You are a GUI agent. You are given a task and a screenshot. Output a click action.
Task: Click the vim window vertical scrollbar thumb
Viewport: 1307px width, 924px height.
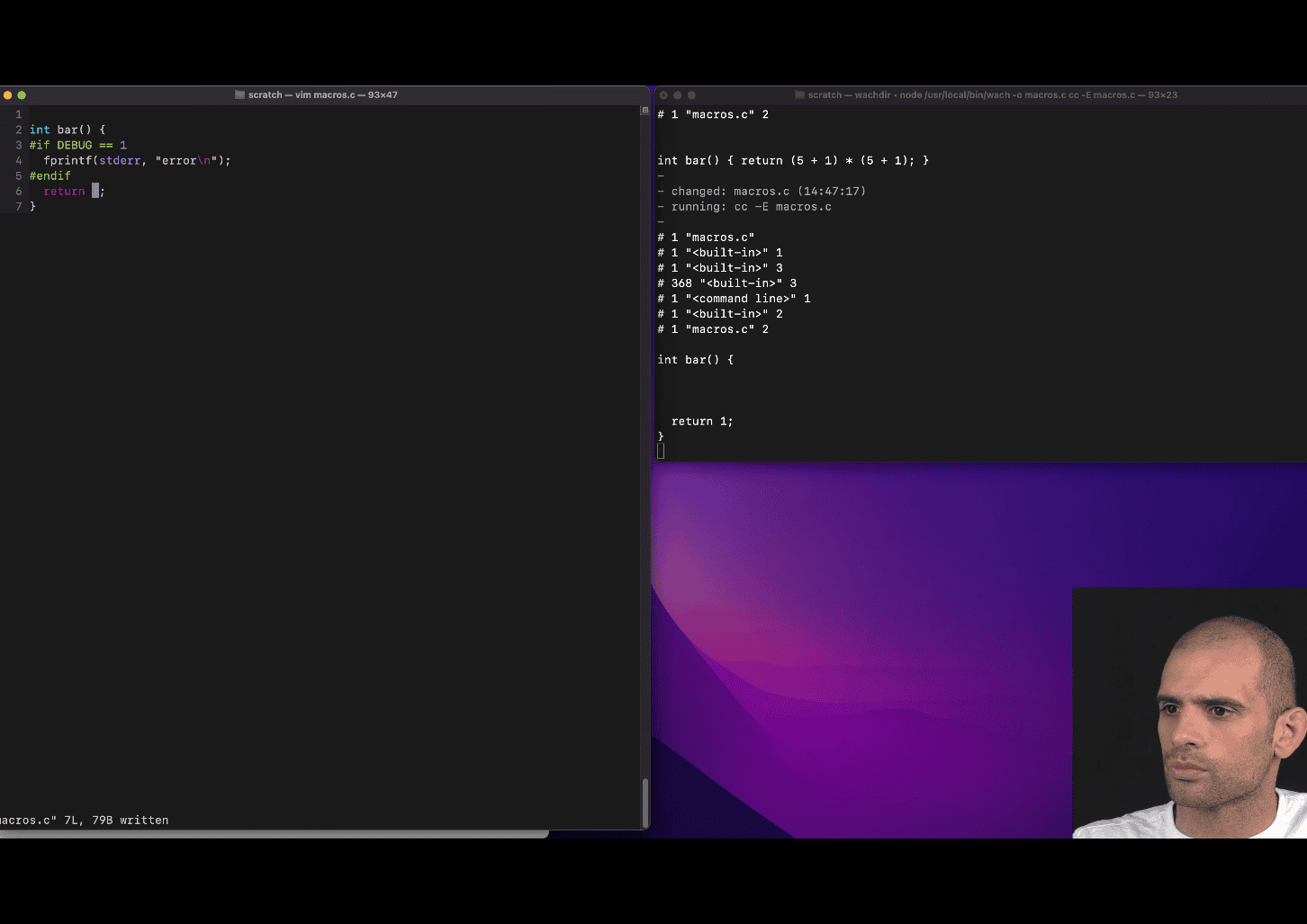644,801
